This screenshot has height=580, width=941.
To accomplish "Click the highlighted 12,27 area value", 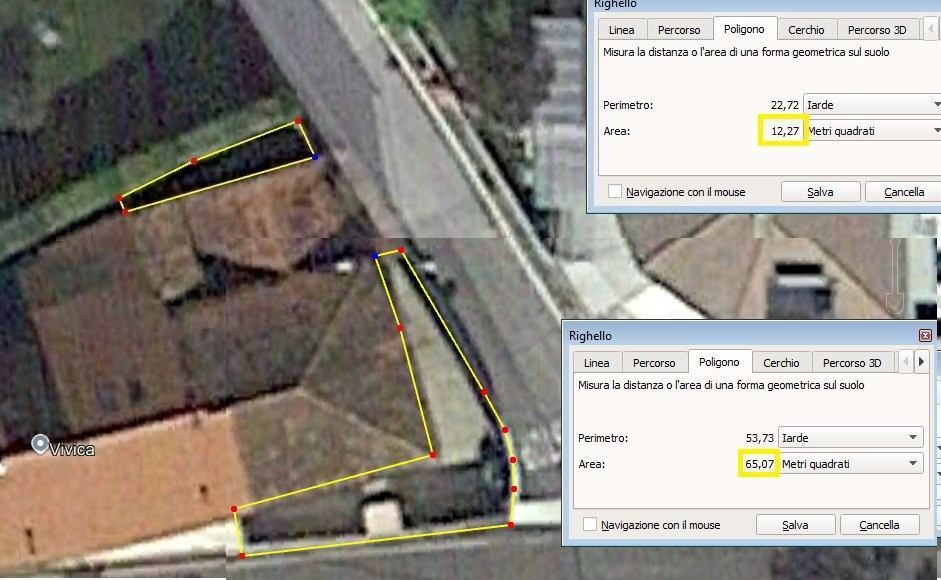I will (x=783, y=131).
